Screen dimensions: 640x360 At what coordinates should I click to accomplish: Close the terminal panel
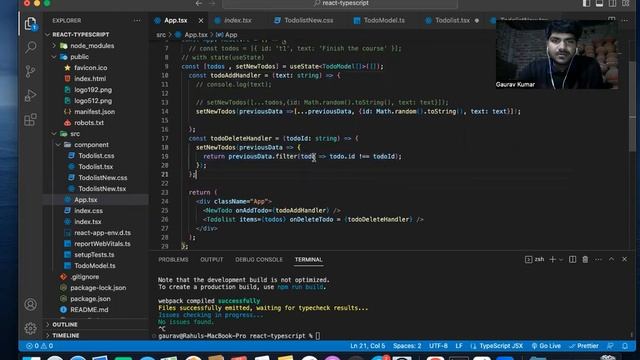[x=624, y=259]
